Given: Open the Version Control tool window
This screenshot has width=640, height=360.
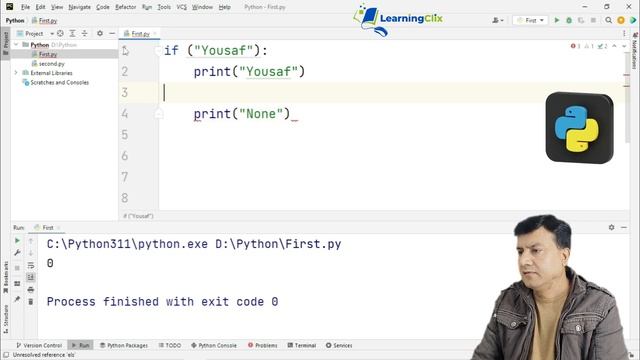Looking at the screenshot, I should coord(39,345).
